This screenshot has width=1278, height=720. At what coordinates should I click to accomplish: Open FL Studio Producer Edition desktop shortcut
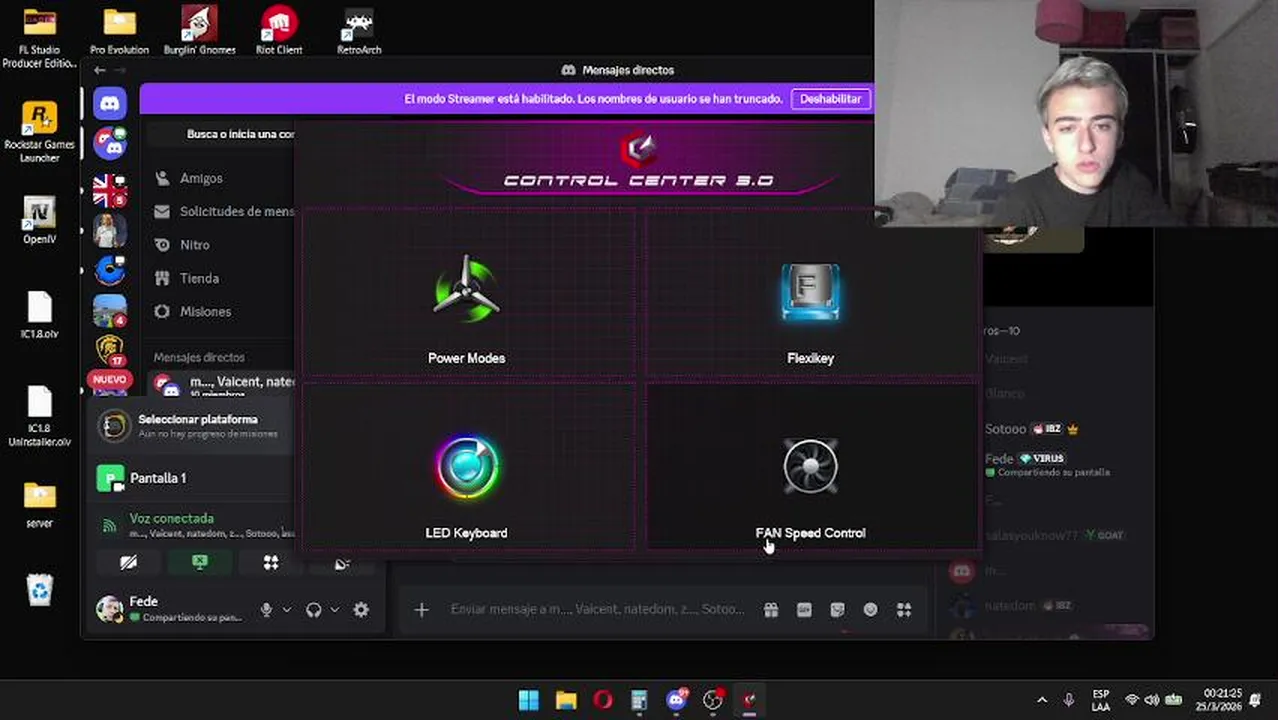pos(40,37)
